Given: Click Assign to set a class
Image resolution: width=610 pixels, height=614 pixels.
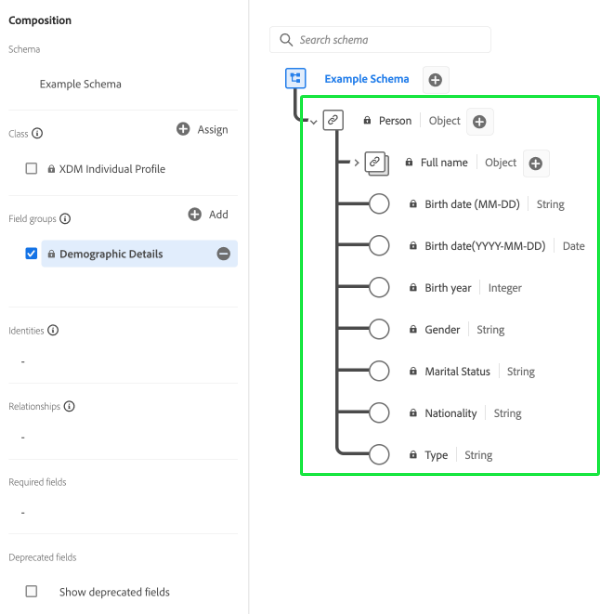Looking at the screenshot, I should coord(202,129).
